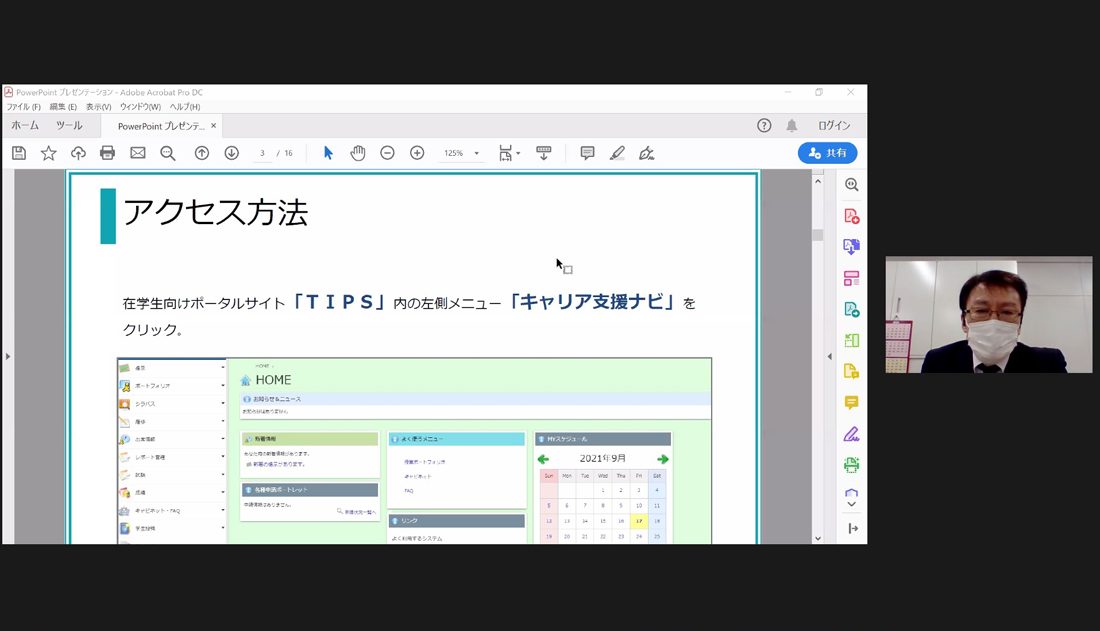Minimize the Acrobat window
The width and height of the screenshot is (1100, 631).
click(x=788, y=92)
